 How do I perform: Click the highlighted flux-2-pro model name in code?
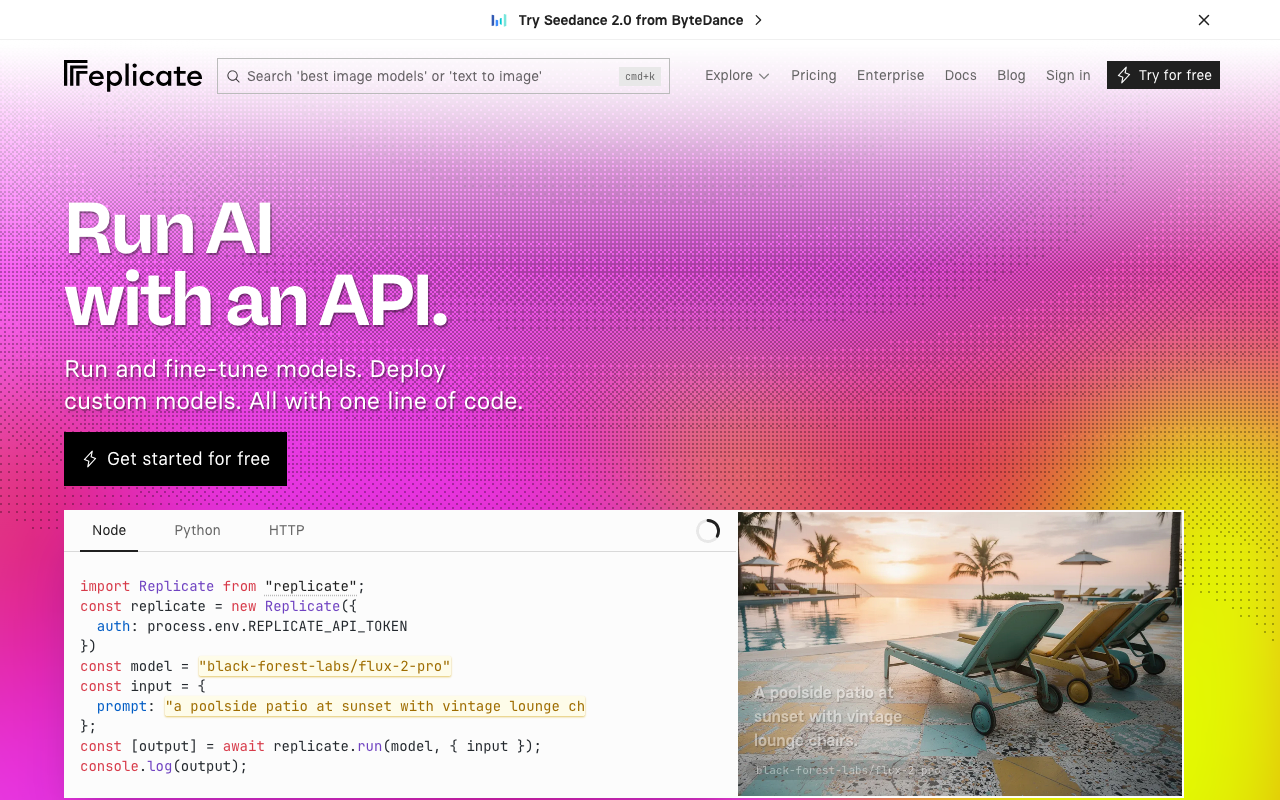323,666
